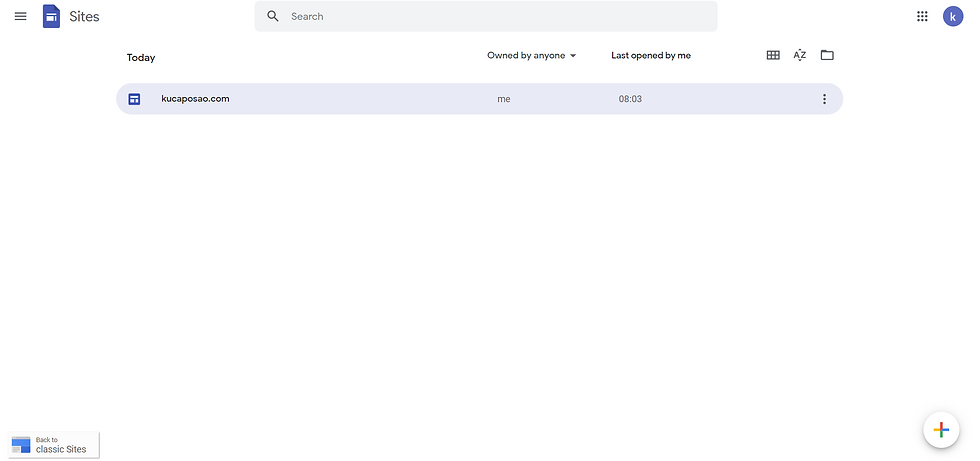980x461 pixels.
Task: Open the main hamburger menu
Action: coord(21,16)
